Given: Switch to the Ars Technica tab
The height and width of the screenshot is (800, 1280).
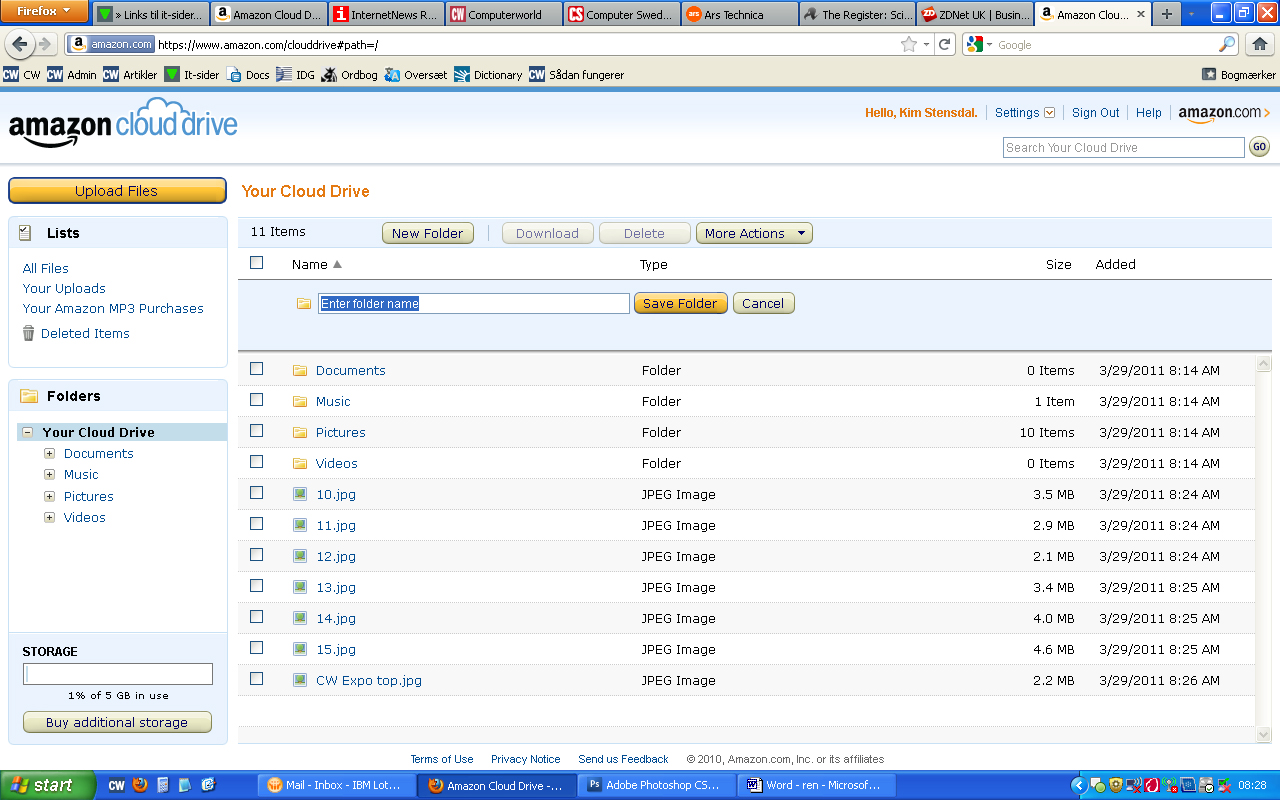Looking at the screenshot, I should (x=739, y=14).
